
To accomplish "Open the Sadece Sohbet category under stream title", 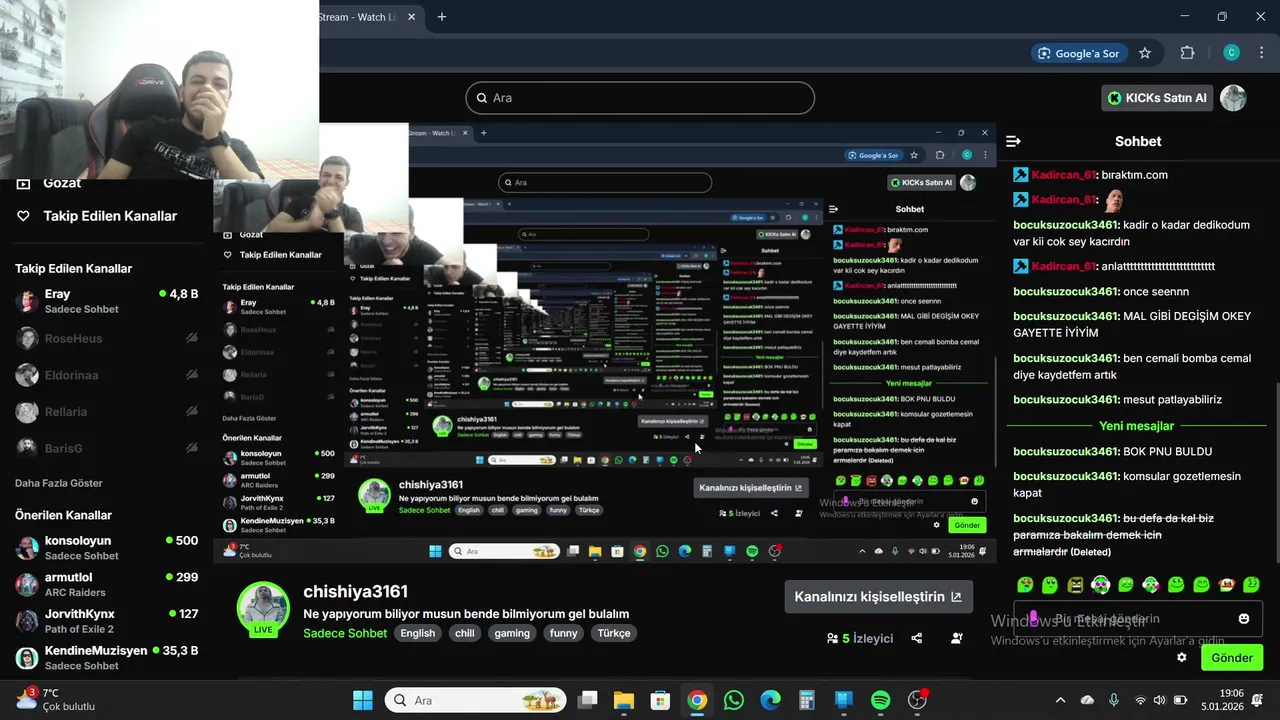I will click(x=345, y=633).
